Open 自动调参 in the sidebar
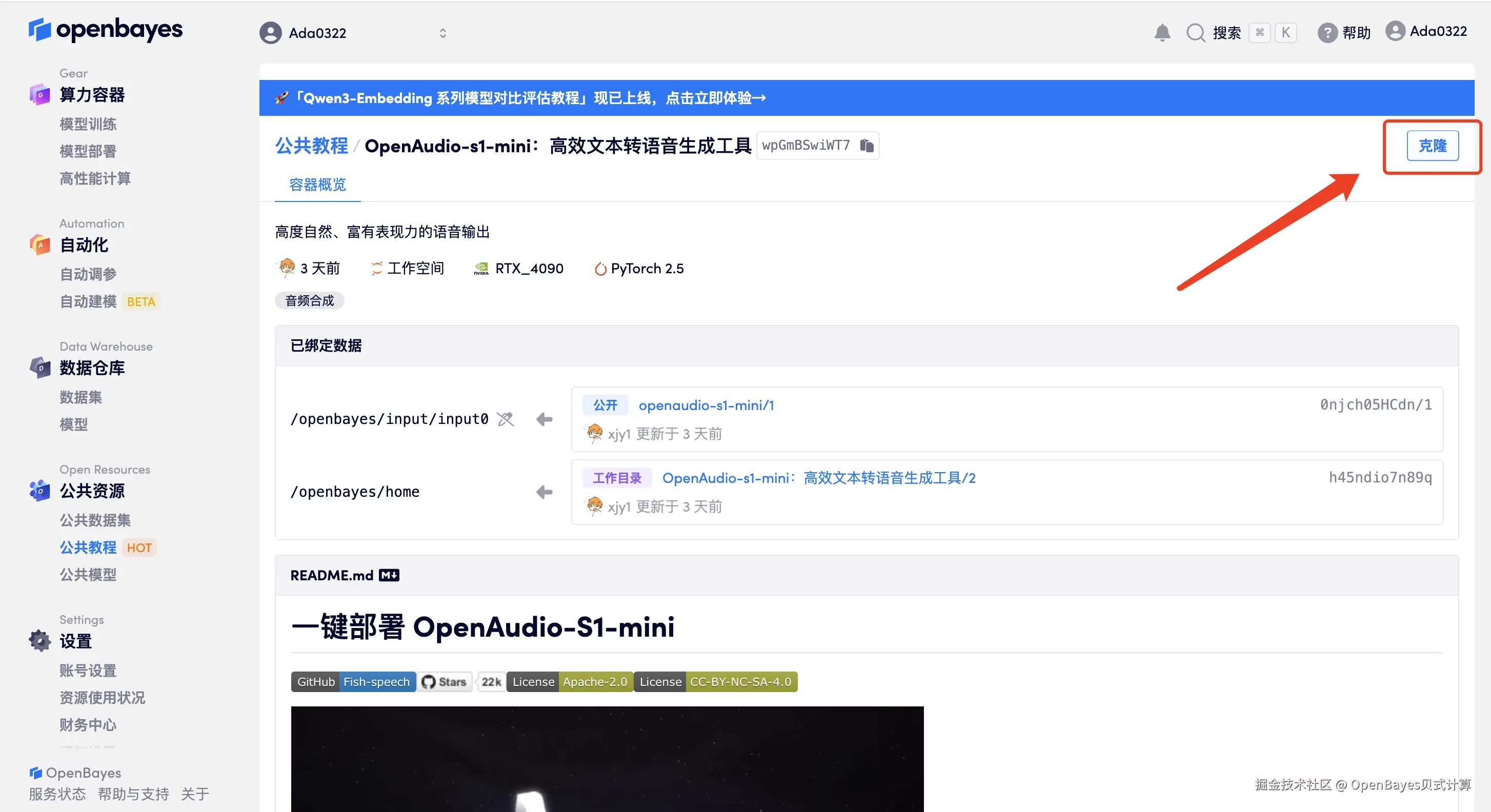1491x812 pixels. point(88,274)
